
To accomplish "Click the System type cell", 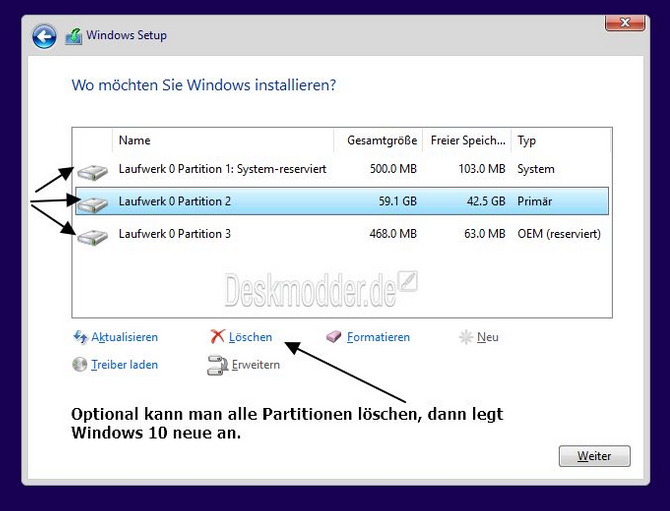I will point(536,169).
